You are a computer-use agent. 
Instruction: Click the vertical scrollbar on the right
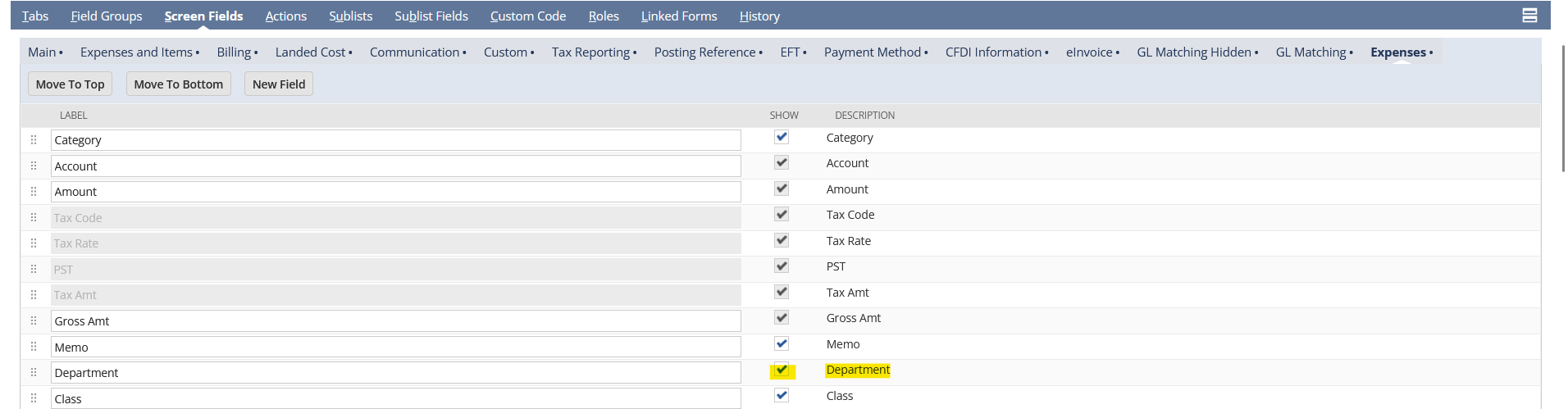pos(1563,108)
